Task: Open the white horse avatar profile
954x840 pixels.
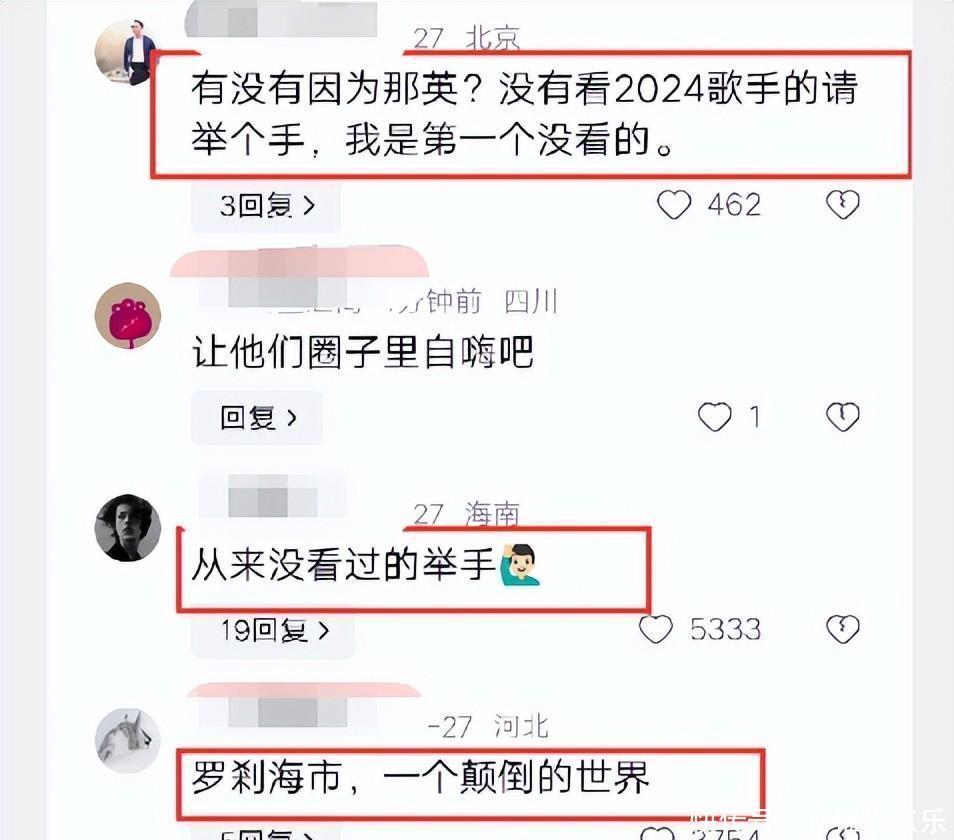Action: pyautogui.click(x=128, y=740)
